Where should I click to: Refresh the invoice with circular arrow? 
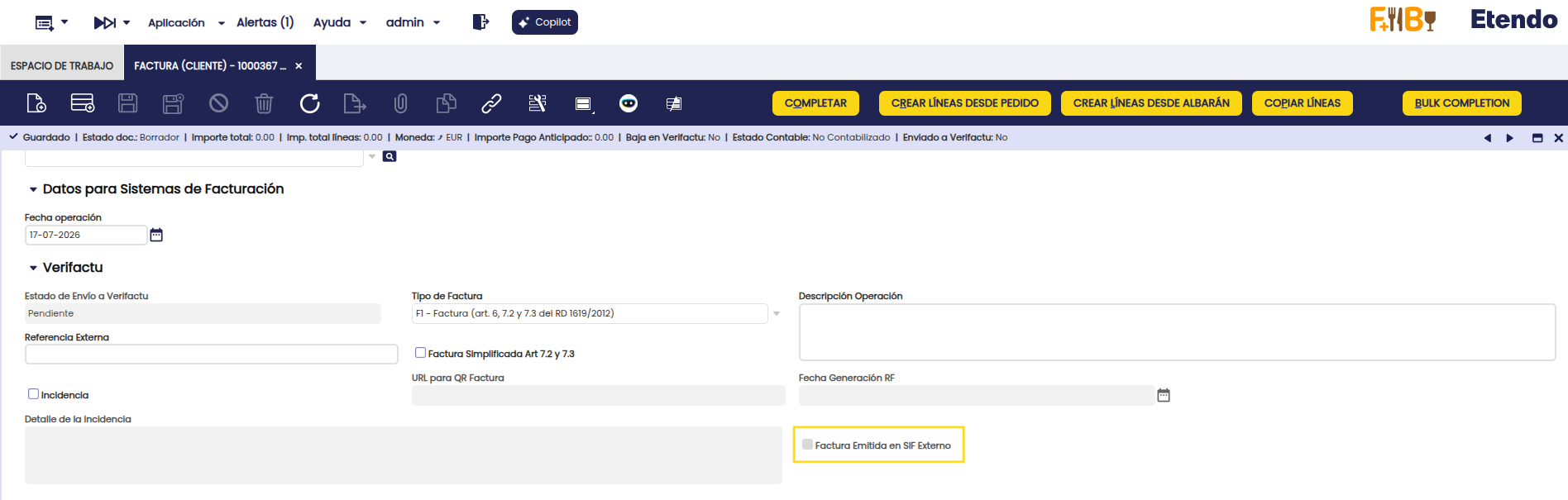[309, 103]
